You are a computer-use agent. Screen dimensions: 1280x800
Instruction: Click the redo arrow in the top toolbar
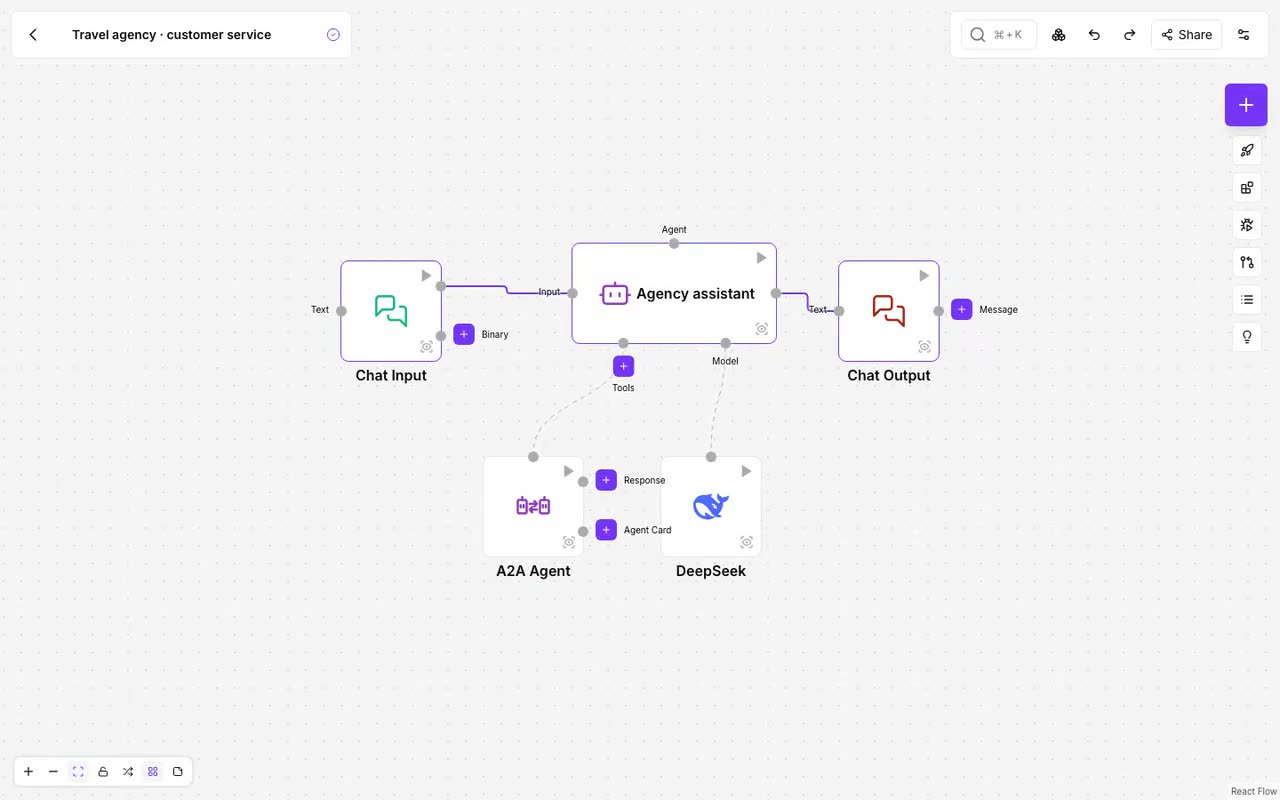(1129, 35)
